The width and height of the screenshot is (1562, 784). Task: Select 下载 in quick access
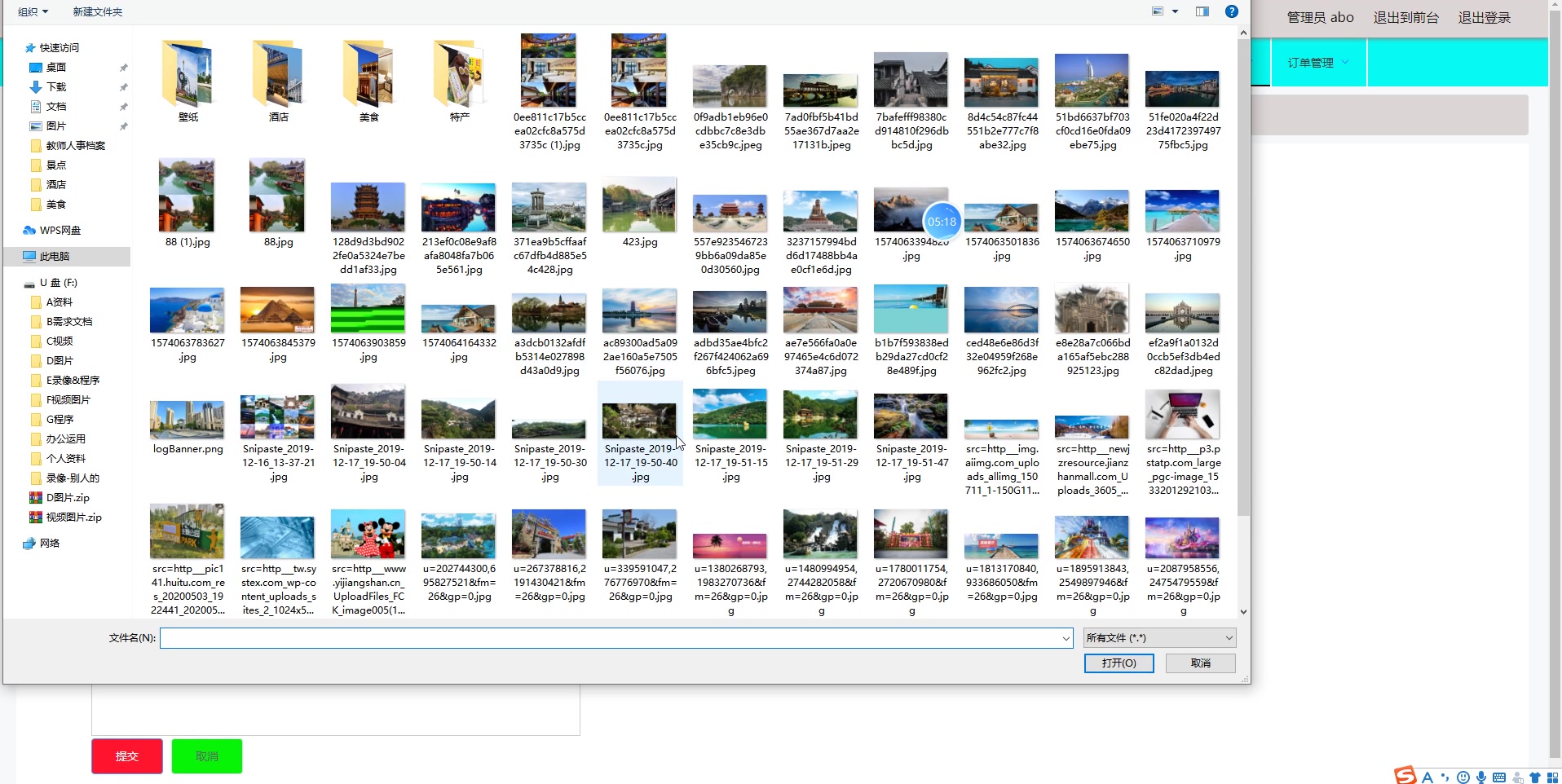tap(56, 87)
